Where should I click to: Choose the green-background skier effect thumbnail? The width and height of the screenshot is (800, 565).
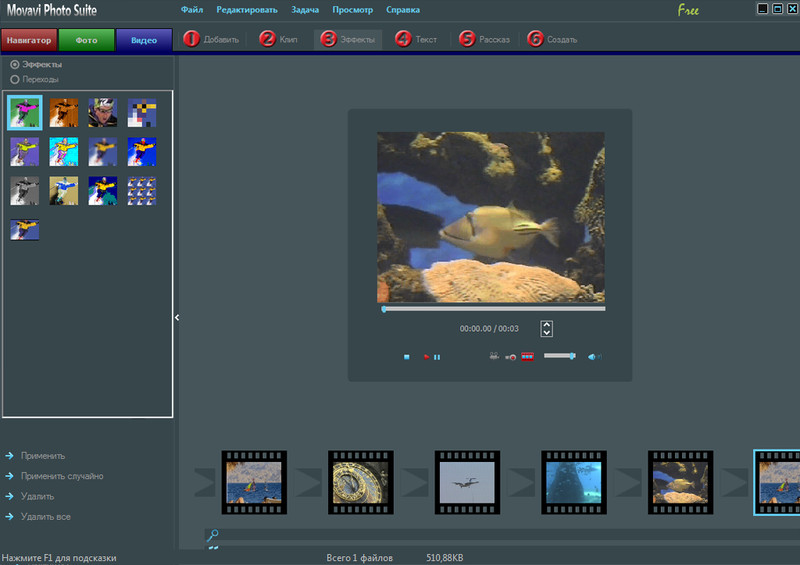pos(24,113)
